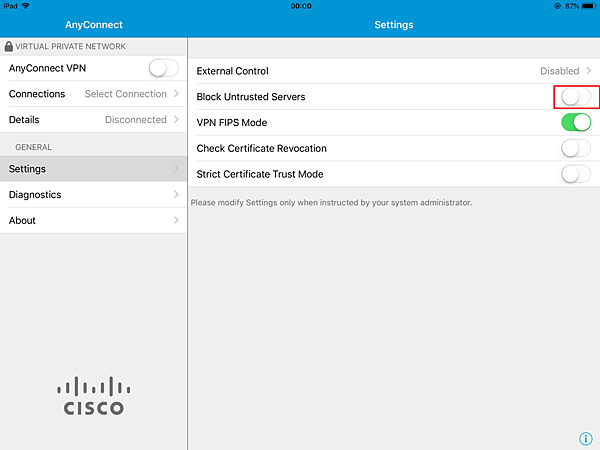600x450 pixels.
Task: Tap the VPN FIPS Mode label
Action: [x=232, y=122]
